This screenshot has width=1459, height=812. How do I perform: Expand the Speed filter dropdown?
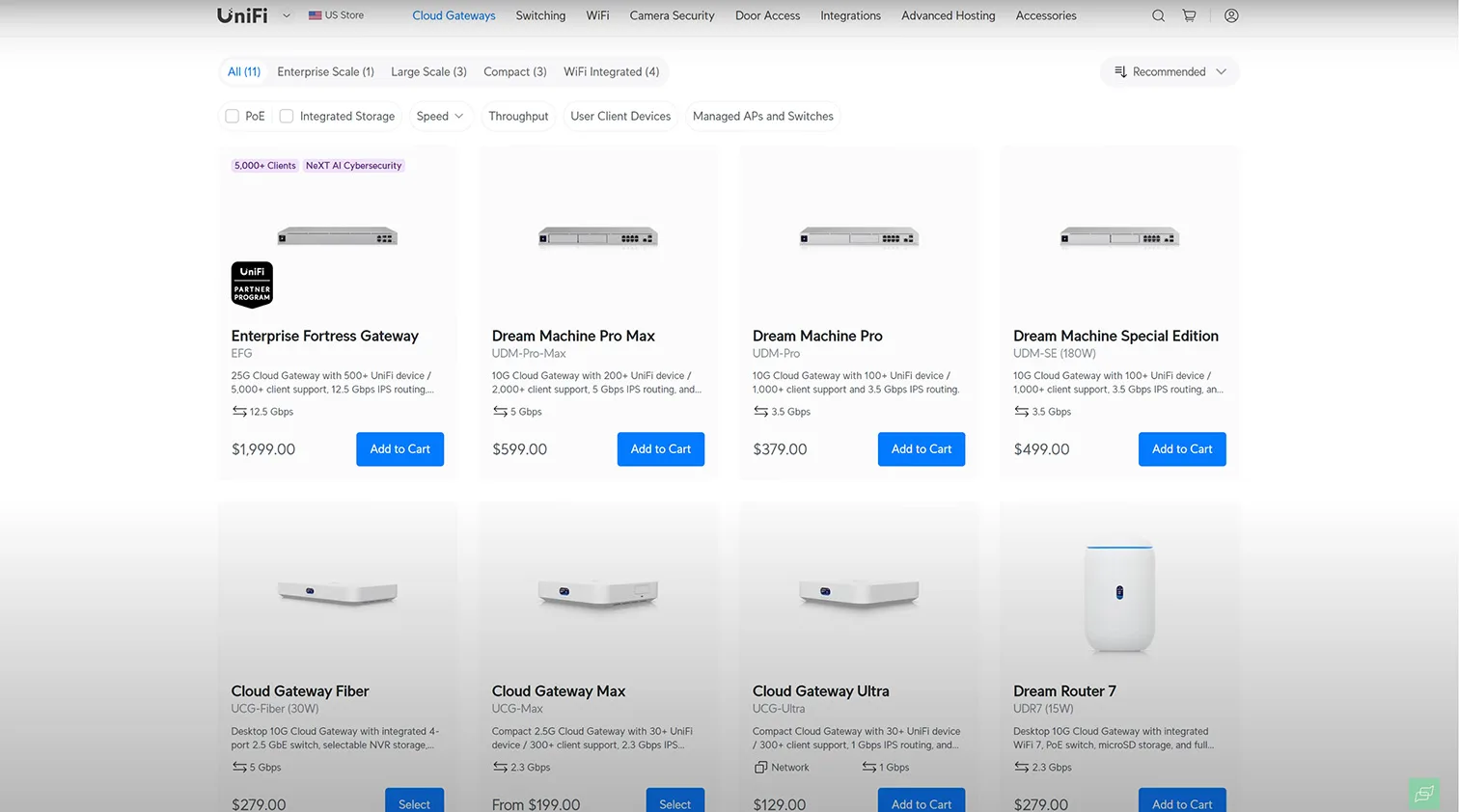point(439,117)
